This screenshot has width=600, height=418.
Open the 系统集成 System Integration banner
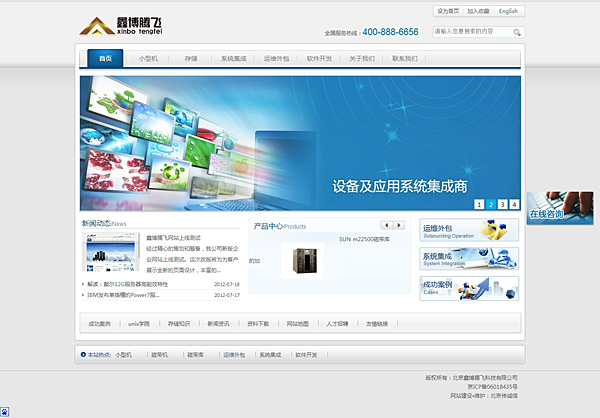[469, 260]
